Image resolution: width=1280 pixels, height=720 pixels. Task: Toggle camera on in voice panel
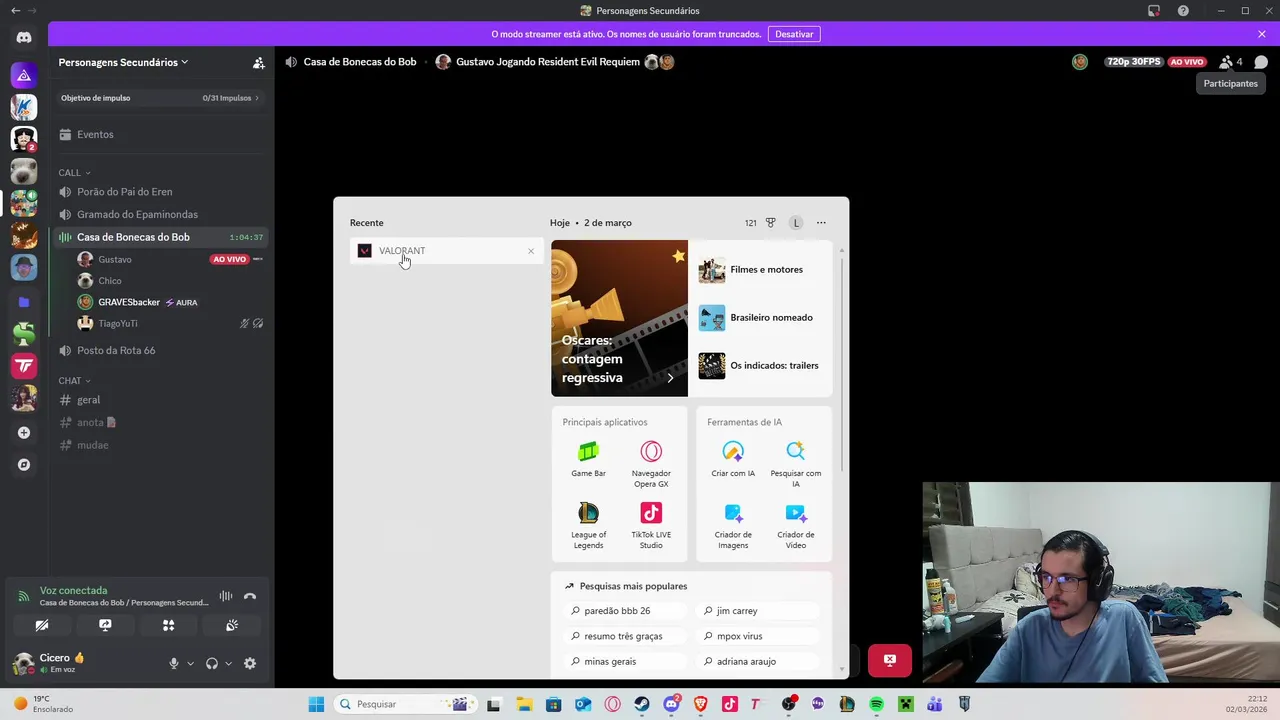coord(42,625)
